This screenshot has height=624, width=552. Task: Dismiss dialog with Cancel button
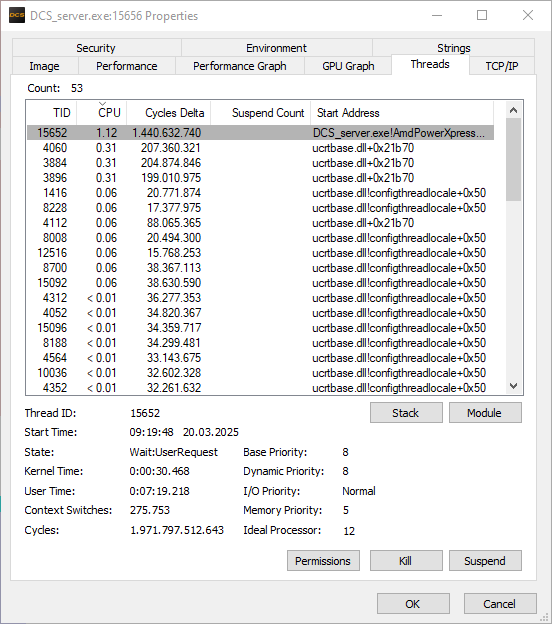click(x=500, y=604)
